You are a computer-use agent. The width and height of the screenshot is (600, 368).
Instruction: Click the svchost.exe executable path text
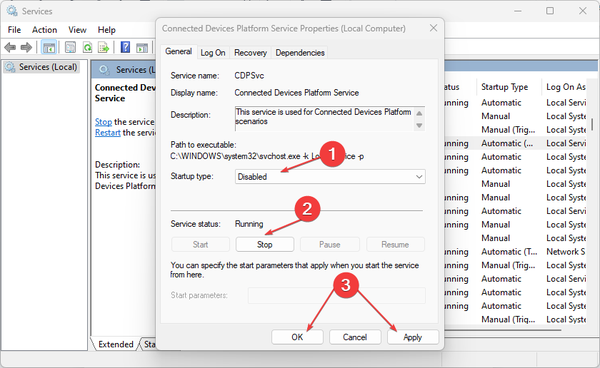[267, 156]
